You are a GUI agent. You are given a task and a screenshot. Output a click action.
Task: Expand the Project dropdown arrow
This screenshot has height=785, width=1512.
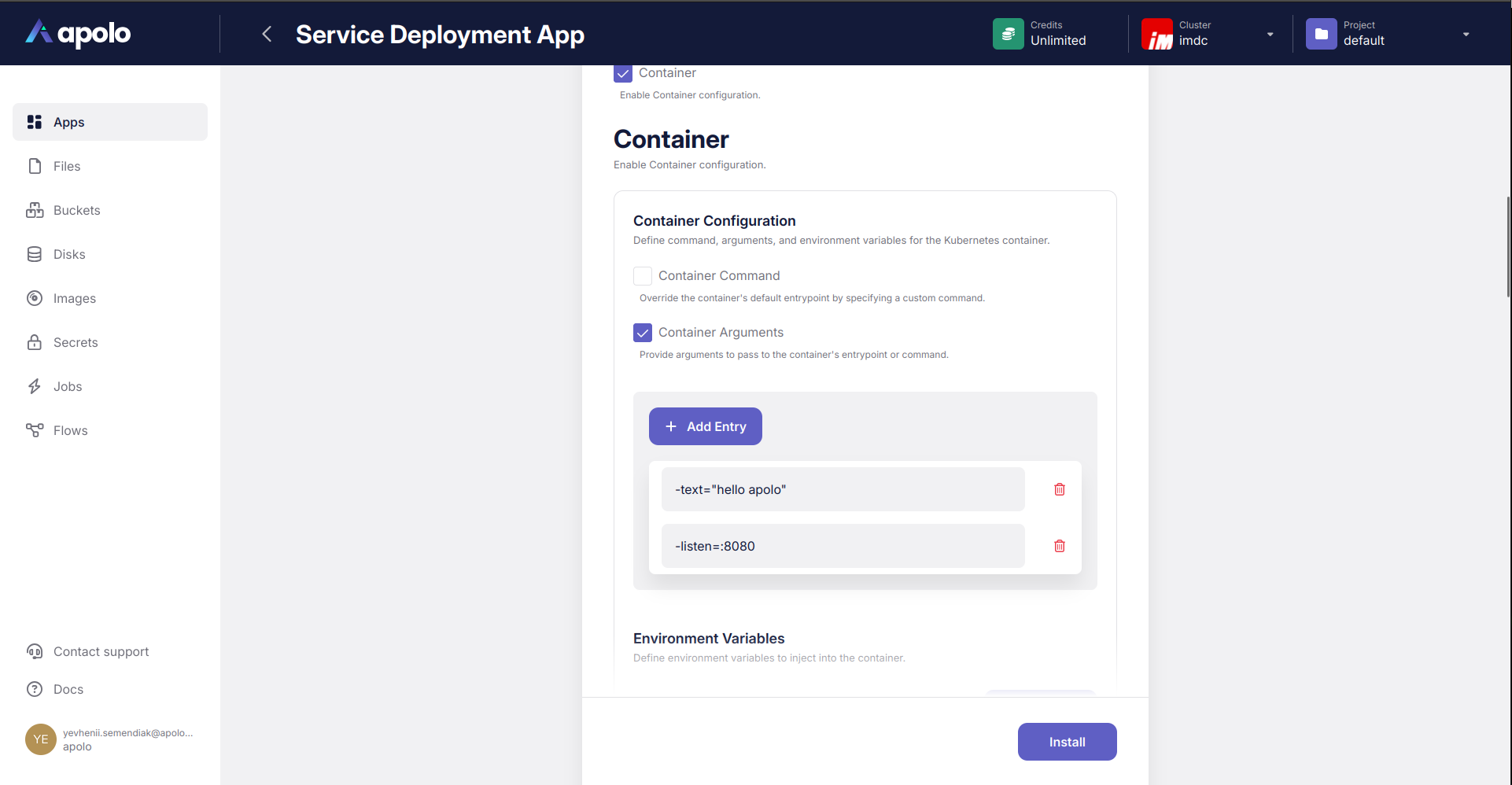1466,35
